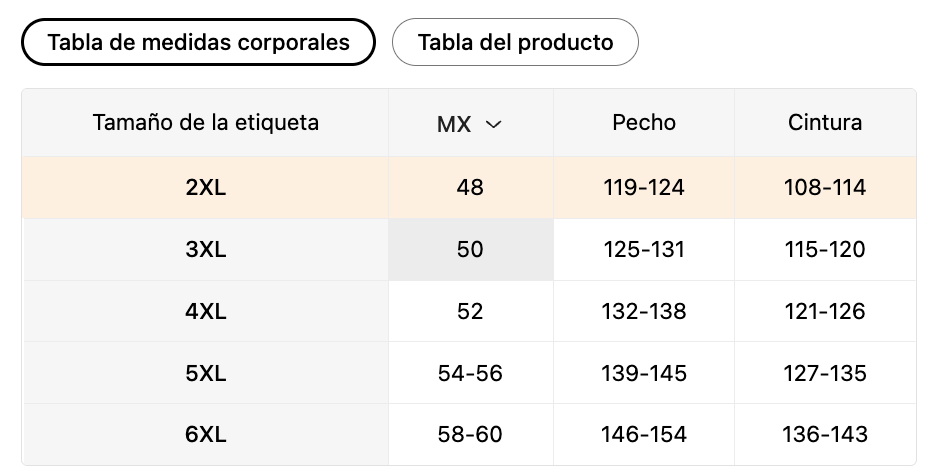
Task: Select the 4XL size row label
Action: tap(206, 312)
